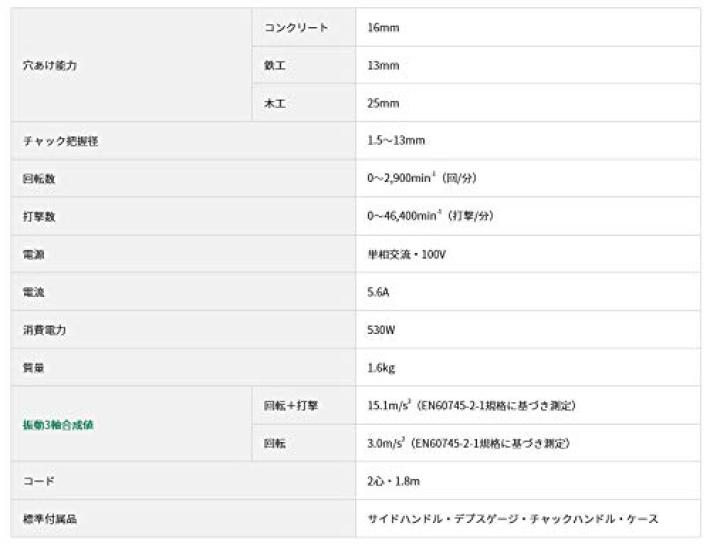Click the 回転数 row label
Image resolution: width=710 pixels, height=550 pixels.
pyautogui.click(x=41, y=179)
